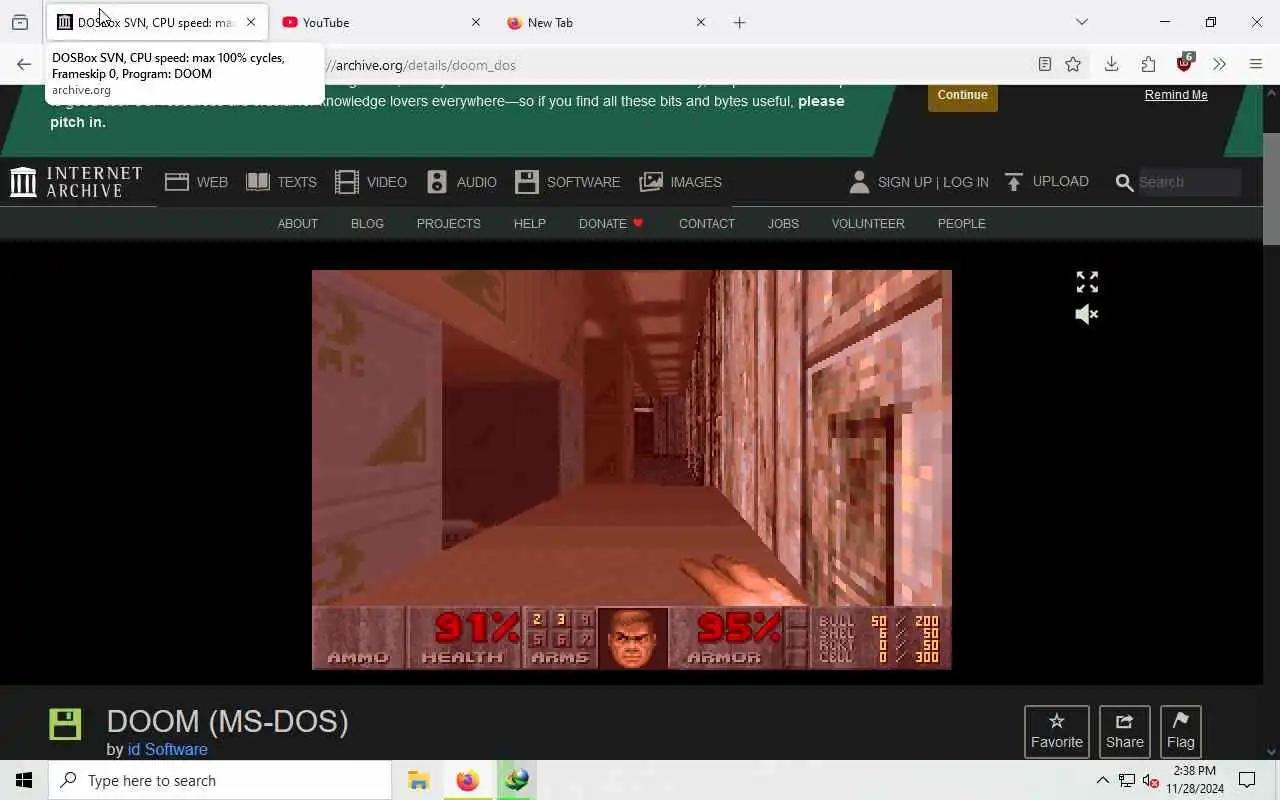
Task: Open a new browser tab
Action: pyautogui.click(x=740, y=22)
